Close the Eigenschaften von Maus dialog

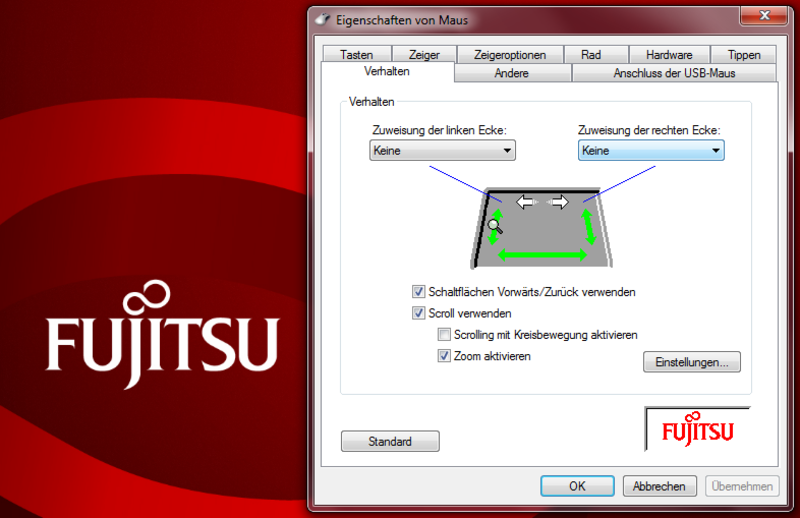pos(764,15)
